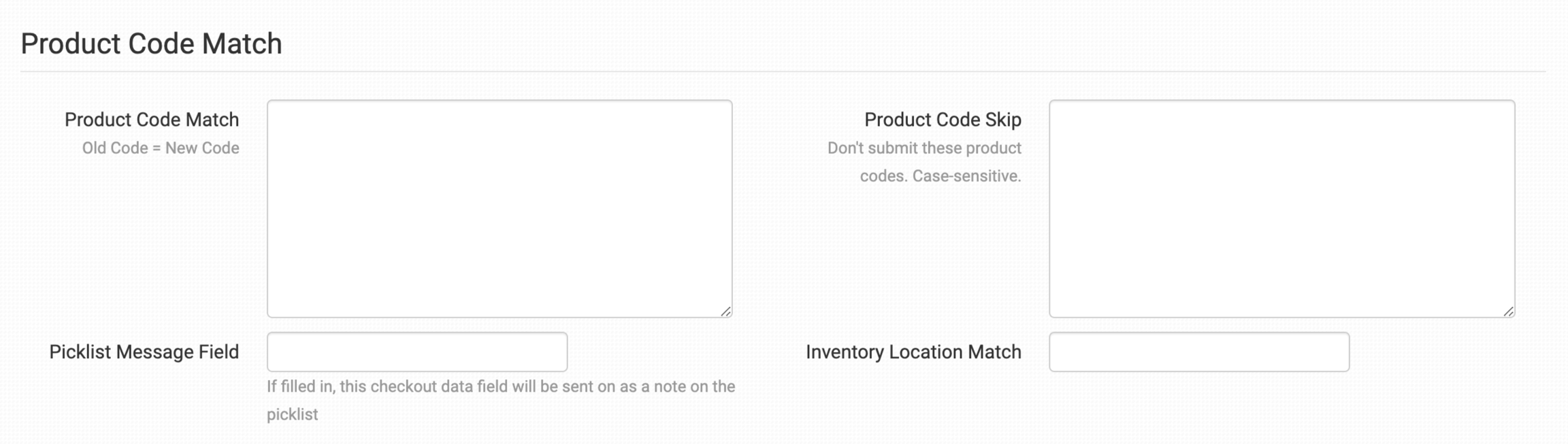This screenshot has width=1568, height=444.
Task: Click the Product Code Match field label
Action: point(152,120)
